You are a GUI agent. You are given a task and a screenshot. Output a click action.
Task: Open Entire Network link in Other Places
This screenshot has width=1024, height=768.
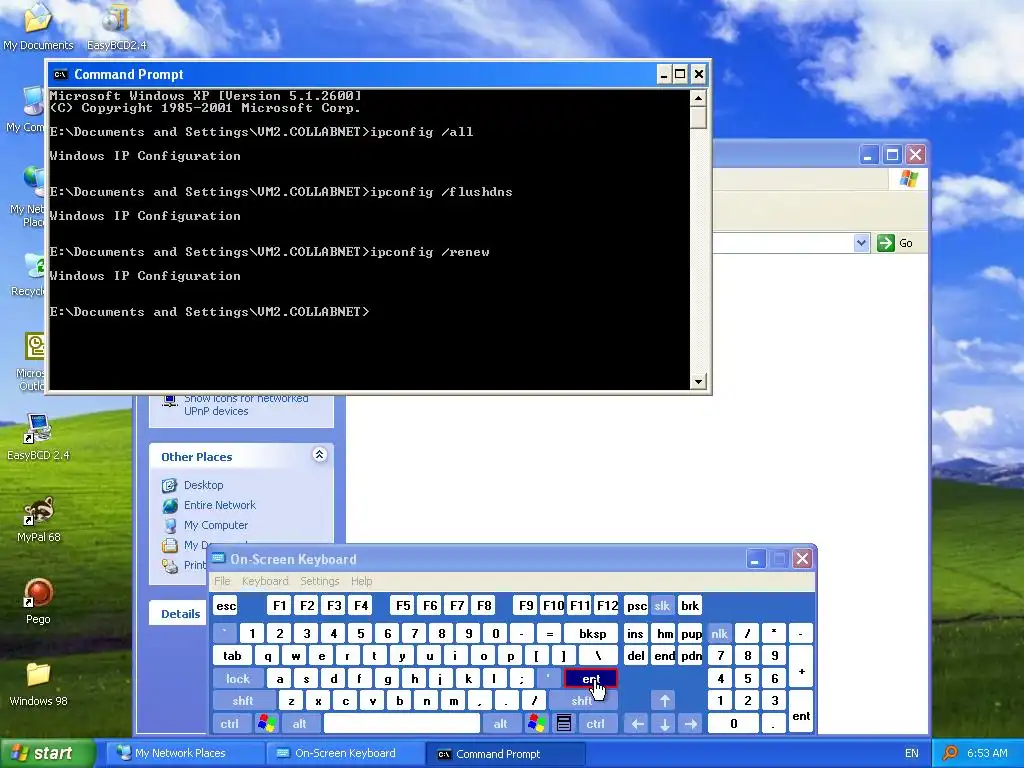[x=219, y=505]
